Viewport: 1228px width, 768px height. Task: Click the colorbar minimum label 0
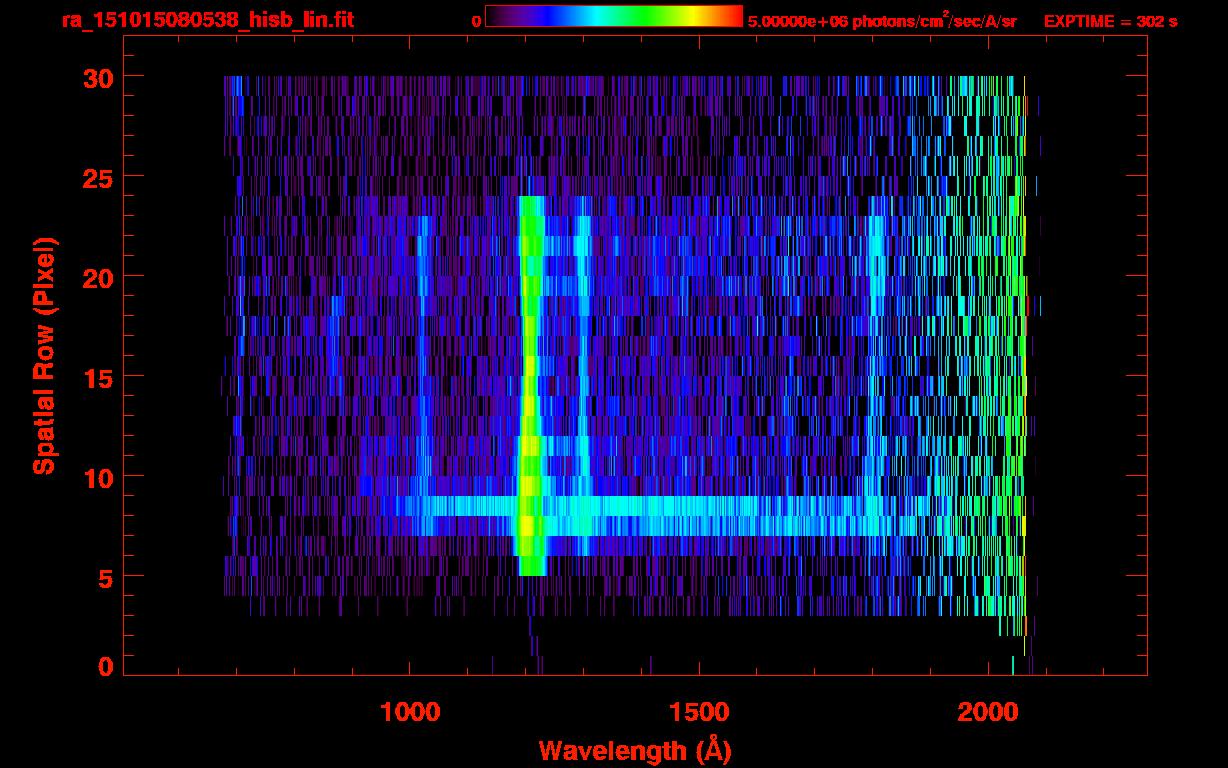tap(476, 21)
